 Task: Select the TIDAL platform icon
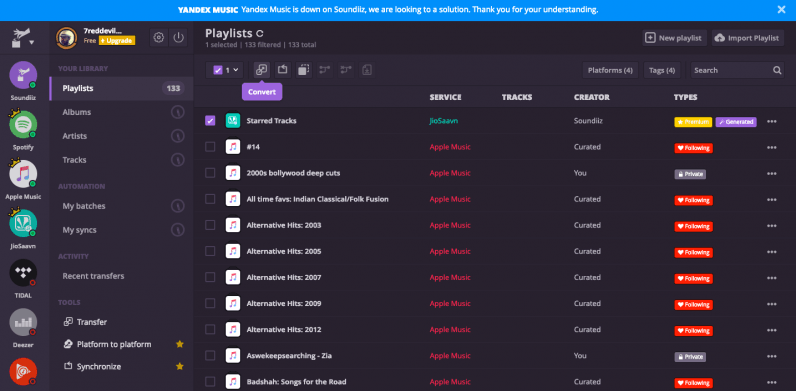tap(23, 273)
